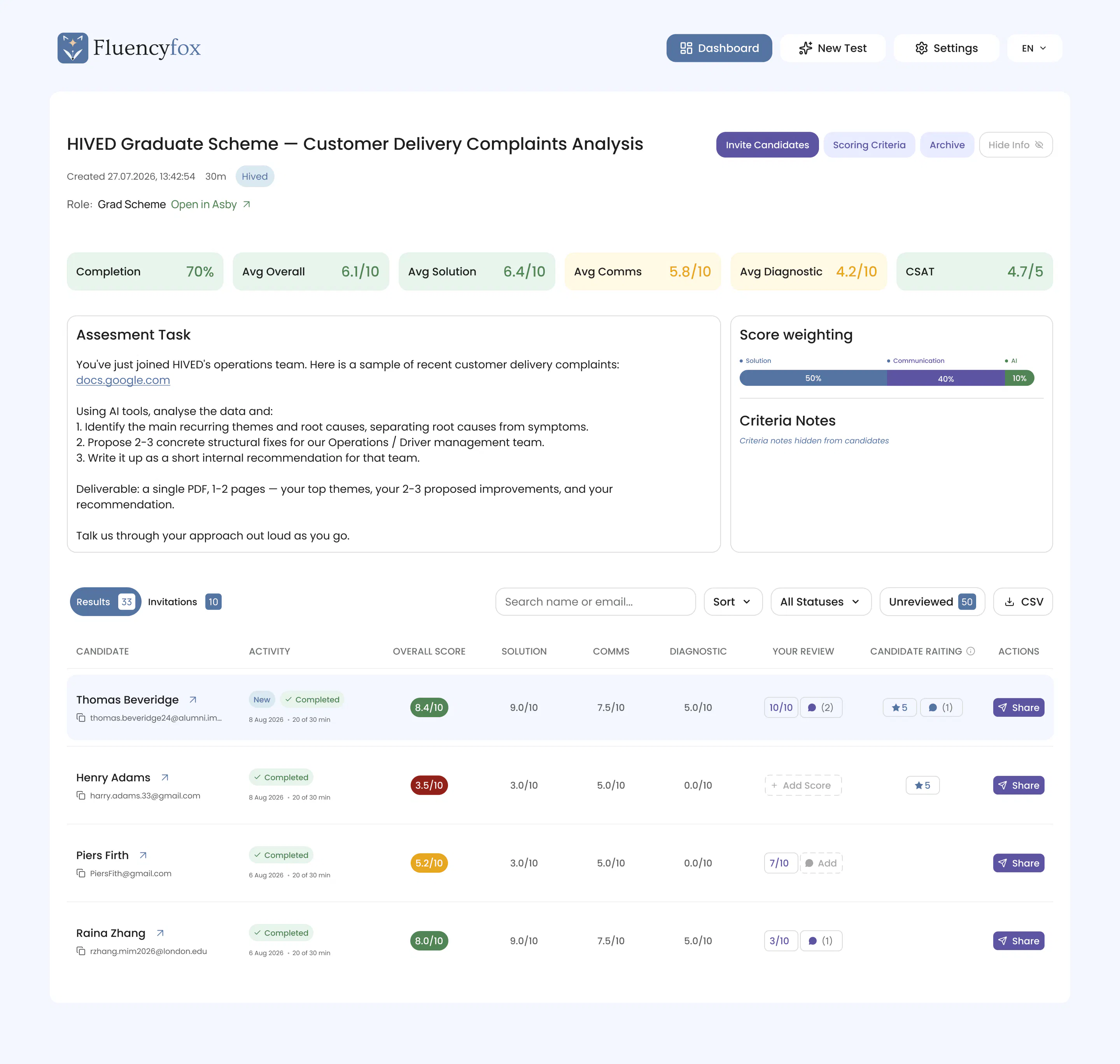Copy harry.adams.33@gmail.com with copy icon
This screenshot has height=1064, width=1120.
pos(81,796)
